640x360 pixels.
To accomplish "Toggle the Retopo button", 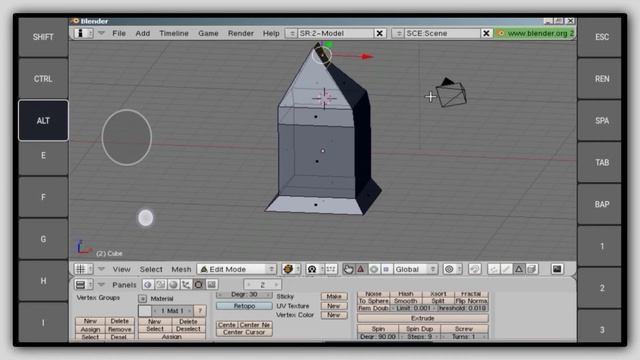I will 244,306.
